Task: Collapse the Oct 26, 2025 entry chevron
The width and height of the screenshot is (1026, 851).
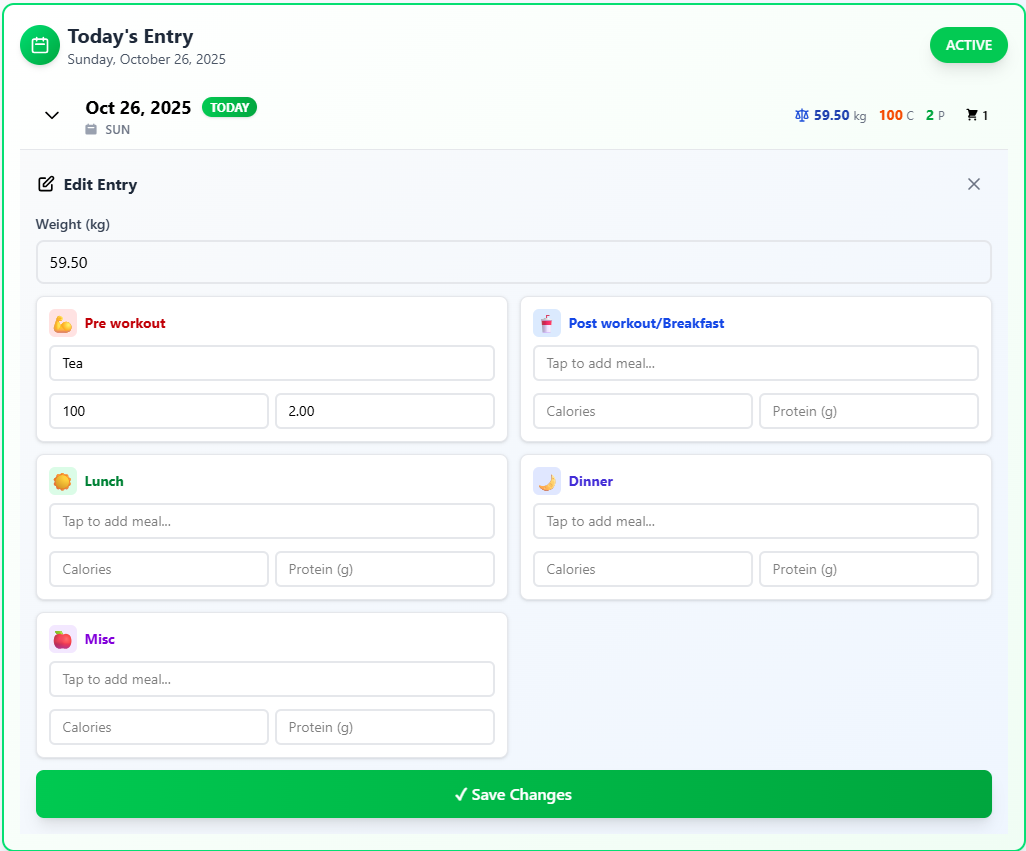Action: point(52,115)
